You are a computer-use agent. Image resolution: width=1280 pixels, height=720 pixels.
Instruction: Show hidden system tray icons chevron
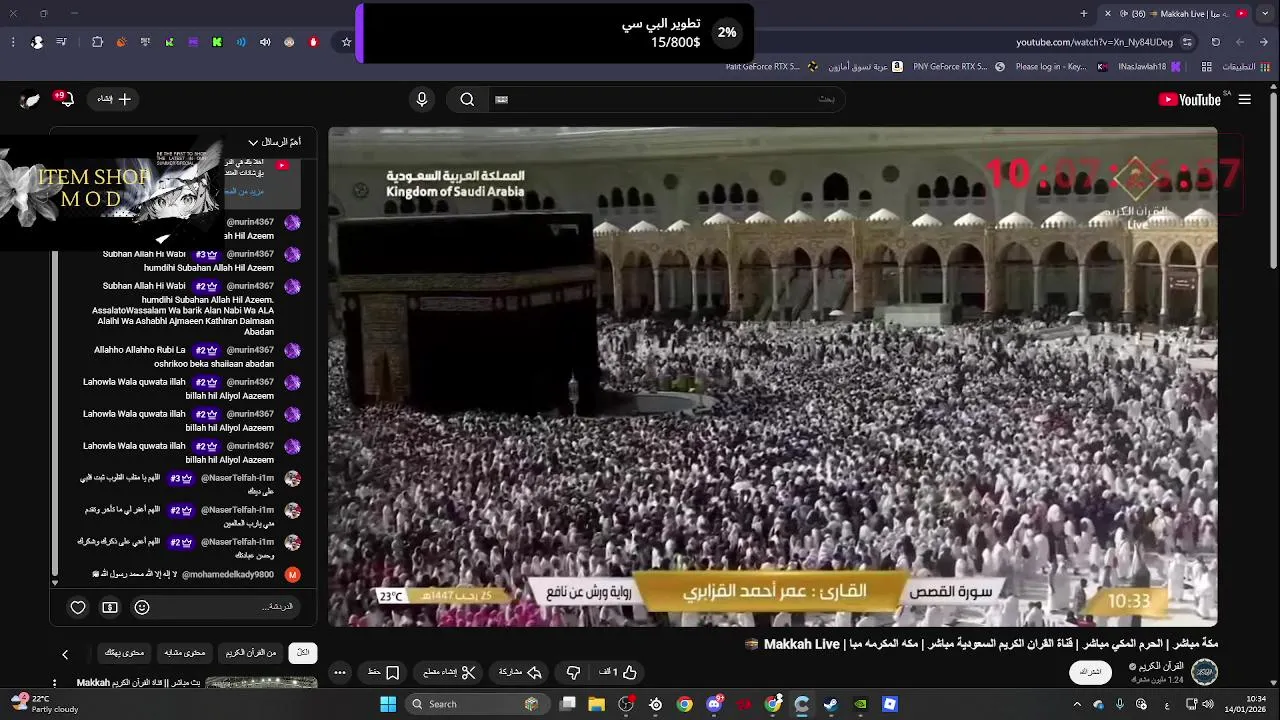tap(1077, 704)
